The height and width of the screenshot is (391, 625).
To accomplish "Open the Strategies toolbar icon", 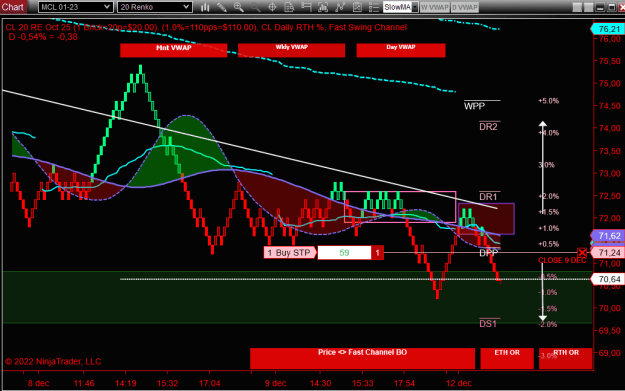I will (x=357, y=7).
